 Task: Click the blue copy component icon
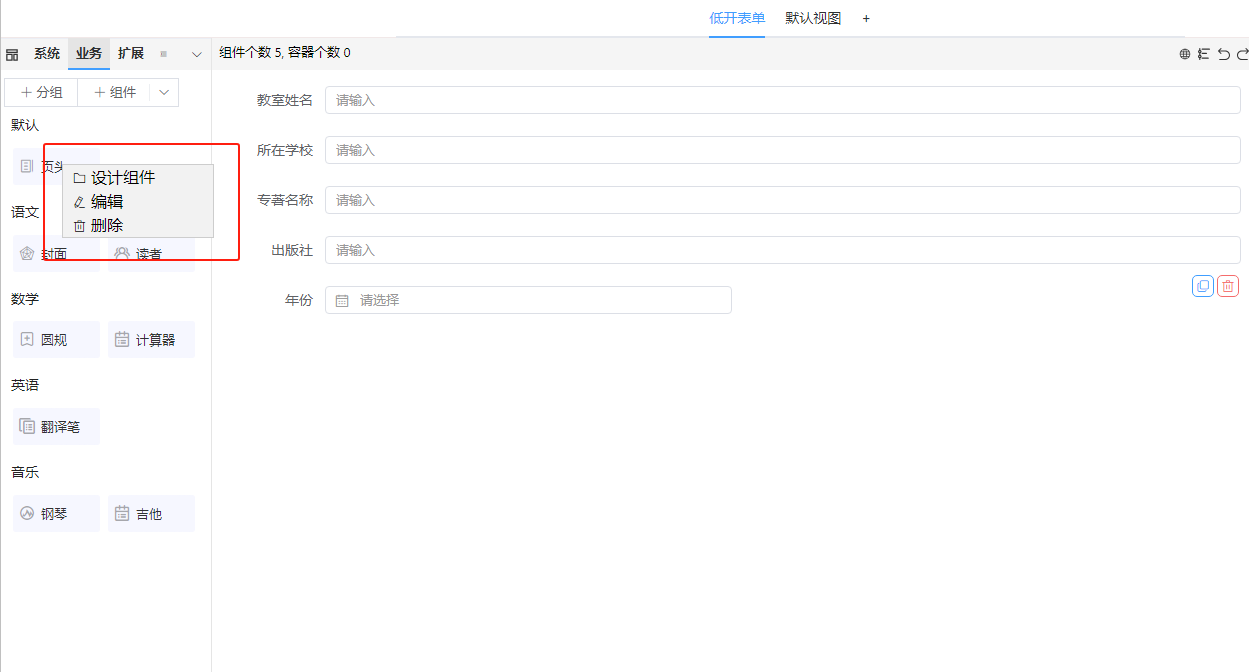(1202, 286)
